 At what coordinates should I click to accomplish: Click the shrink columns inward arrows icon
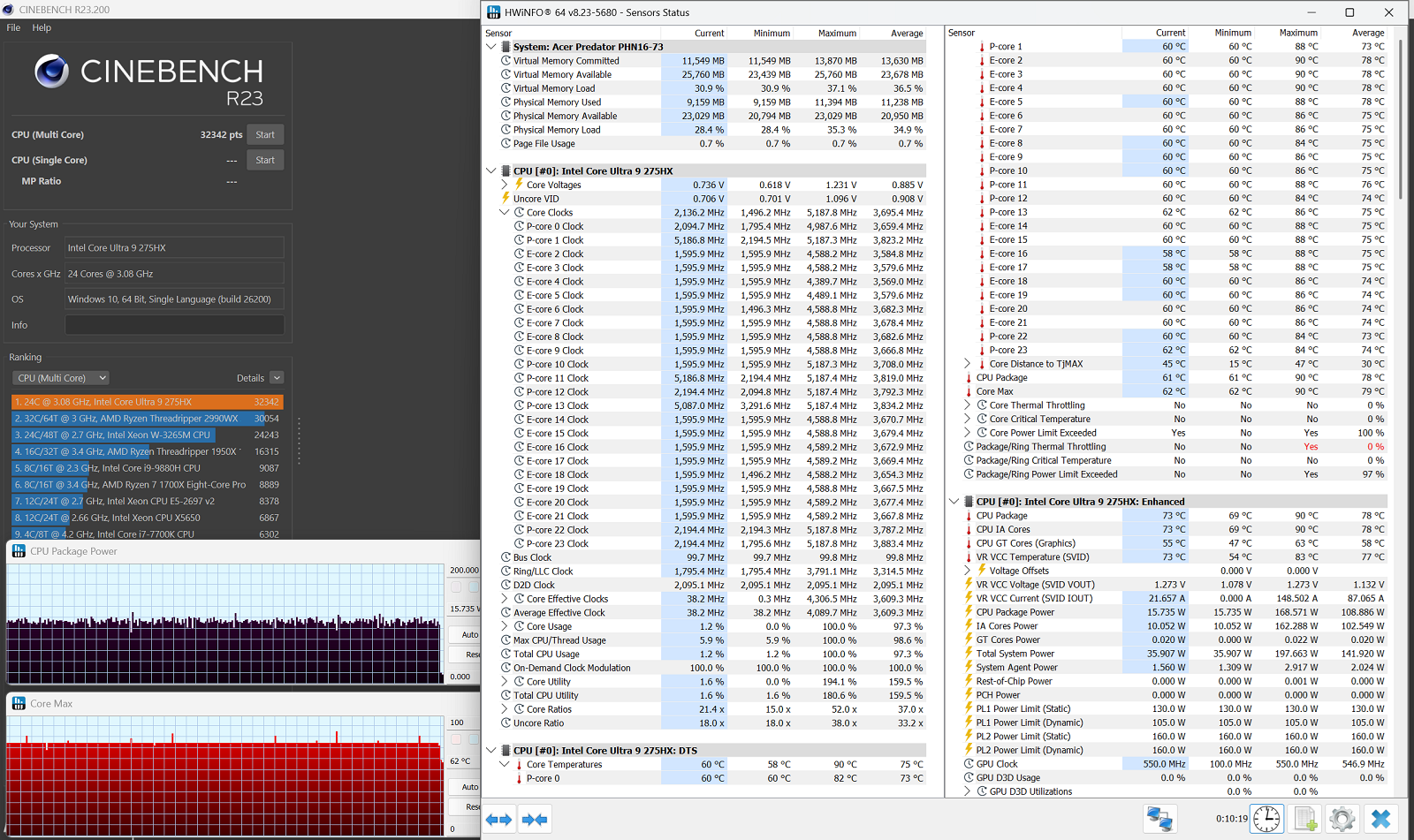click(535, 820)
